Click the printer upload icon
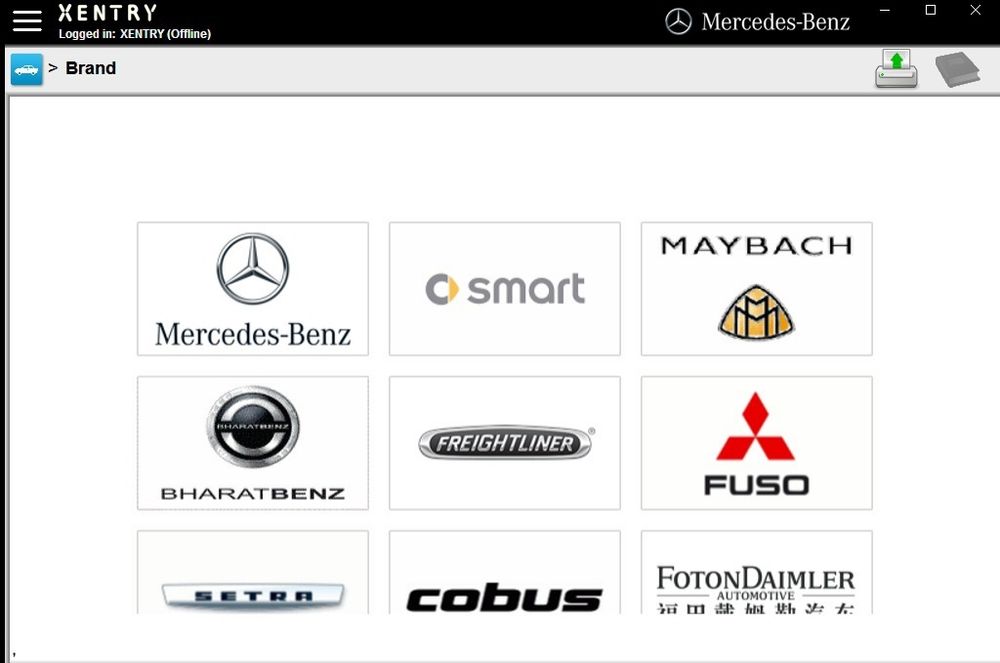The height and width of the screenshot is (663, 1000). point(896,68)
